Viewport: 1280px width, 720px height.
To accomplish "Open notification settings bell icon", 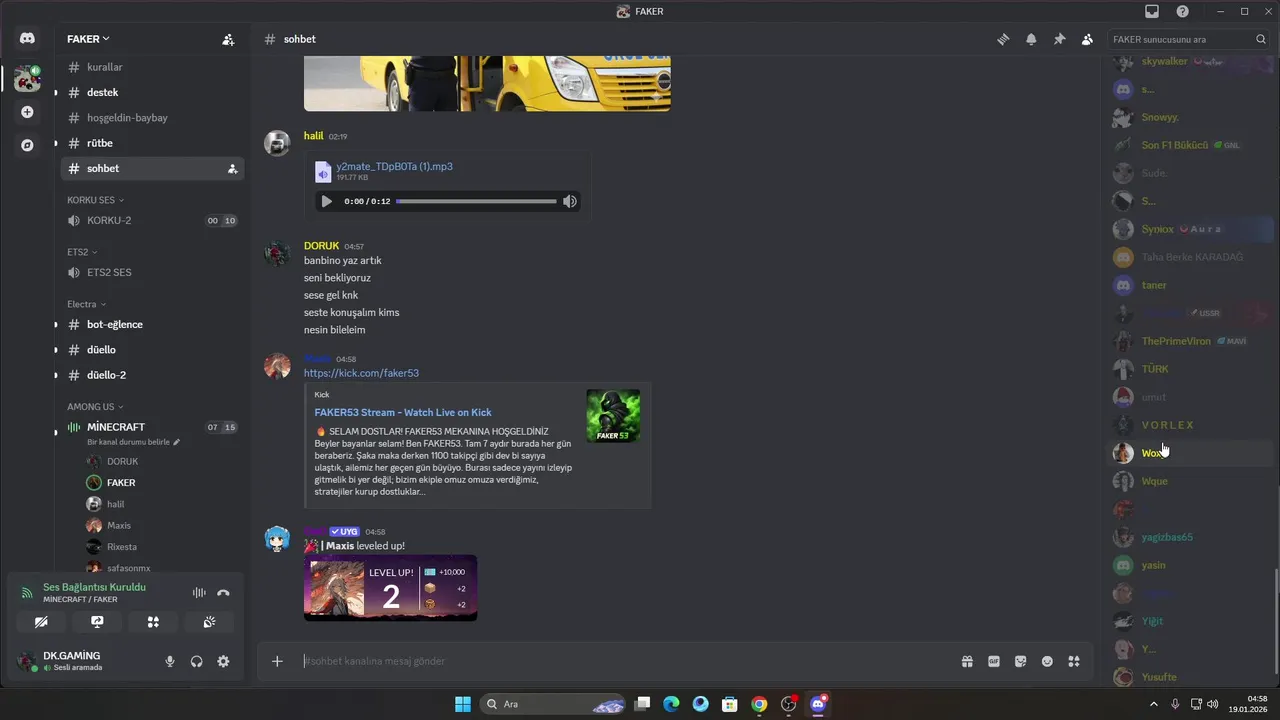I will (1031, 39).
